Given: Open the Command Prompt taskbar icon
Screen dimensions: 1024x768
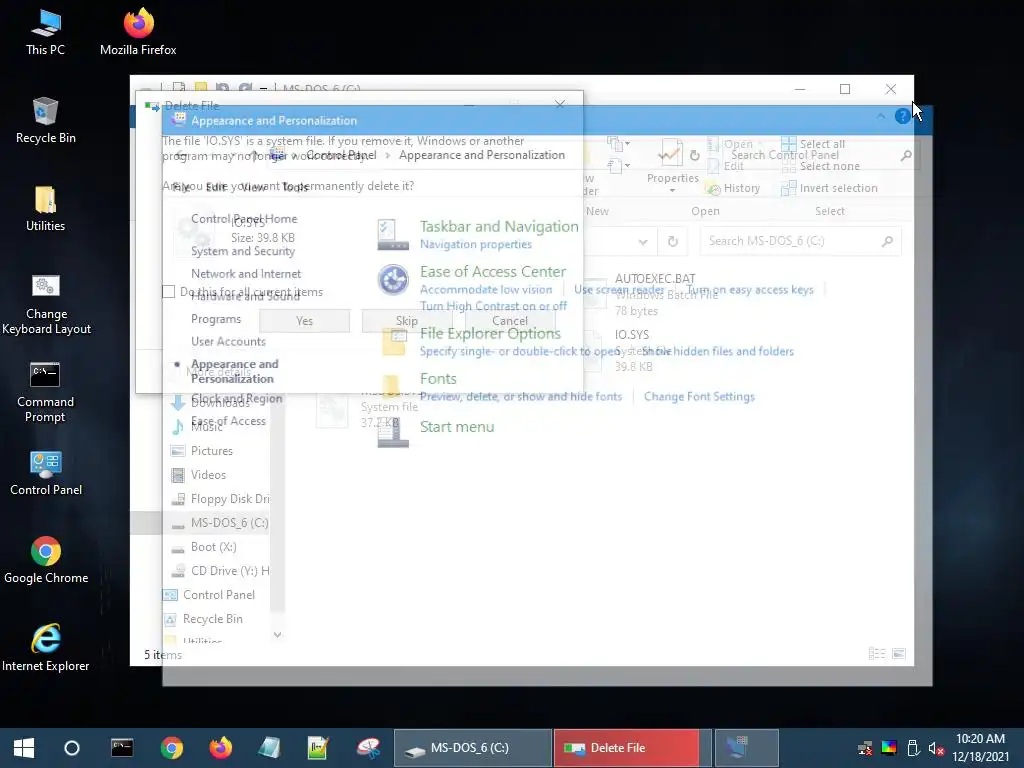Looking at the screenshot, I should point(122,748).
